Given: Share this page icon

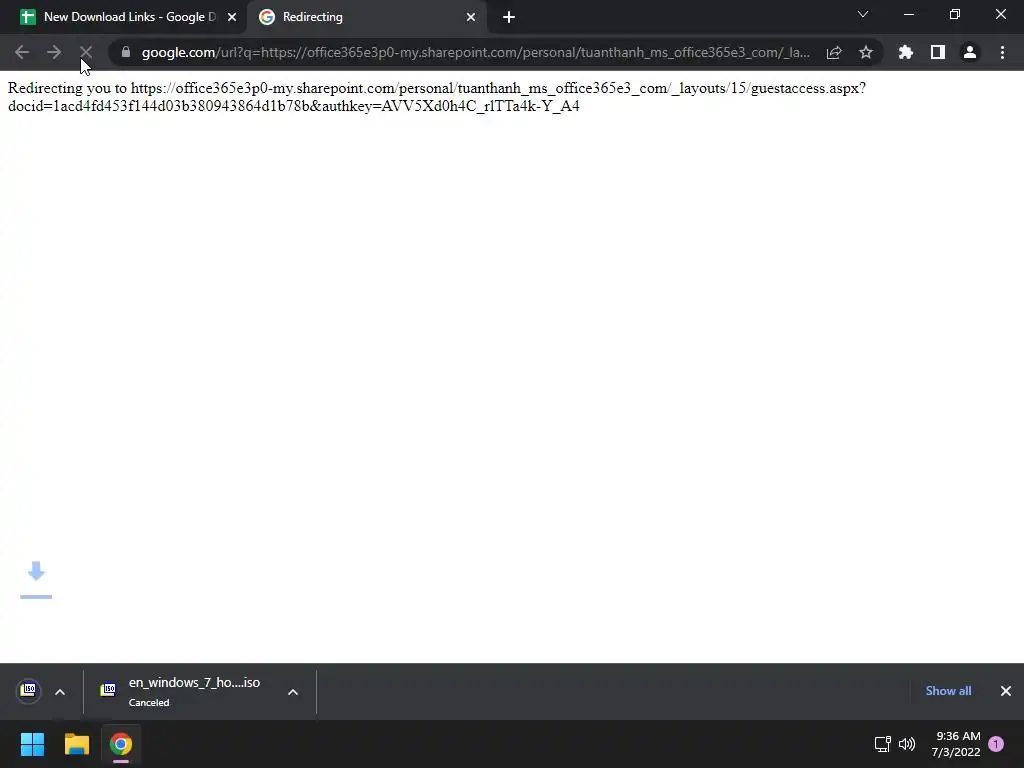Looking at the screenshot, I should [834, 52].
